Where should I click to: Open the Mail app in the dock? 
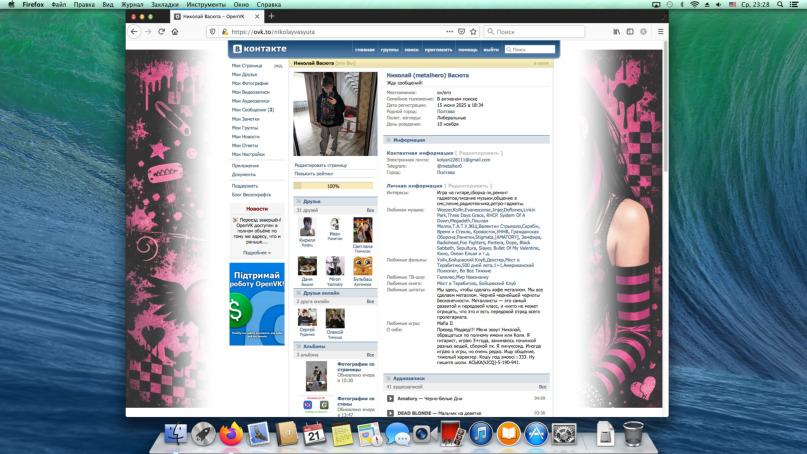pos(258,433)
